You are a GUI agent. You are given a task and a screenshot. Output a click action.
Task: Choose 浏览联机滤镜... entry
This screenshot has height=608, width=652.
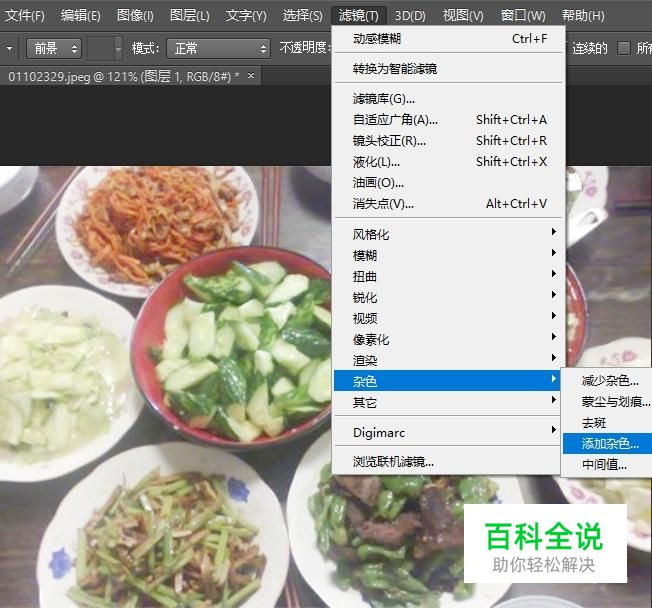(448, 462)
